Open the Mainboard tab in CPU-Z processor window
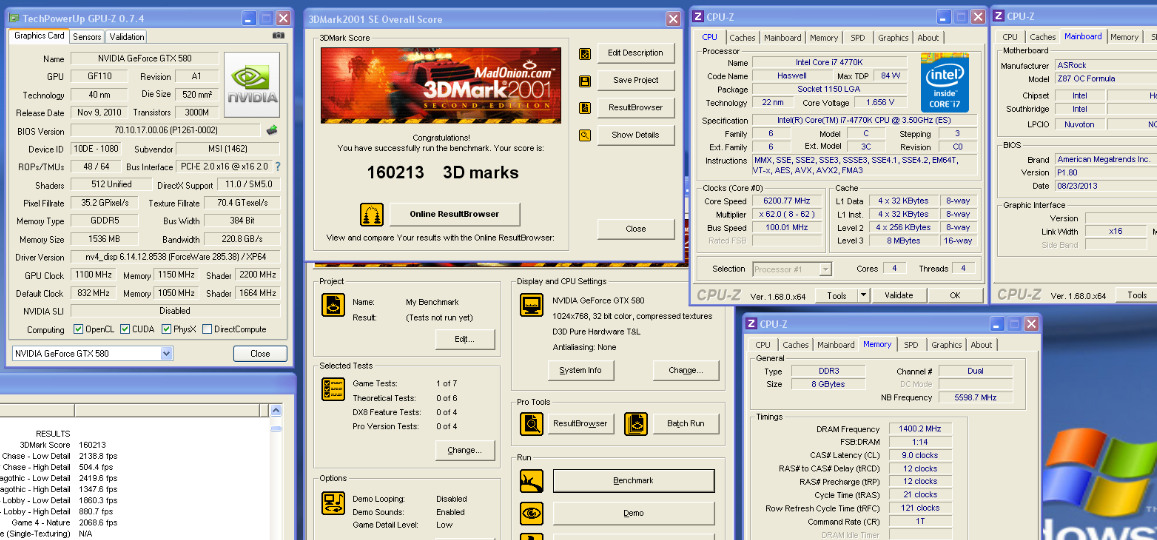 click(x=782, y=38)
